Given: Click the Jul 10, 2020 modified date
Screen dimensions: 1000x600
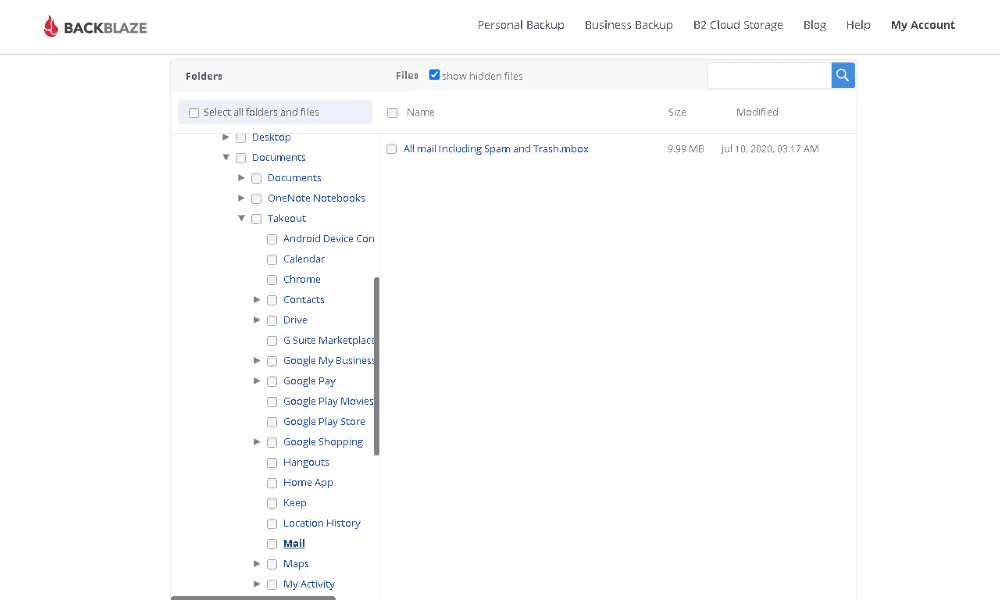Looking at the screenshot, I should pos(770,149).
